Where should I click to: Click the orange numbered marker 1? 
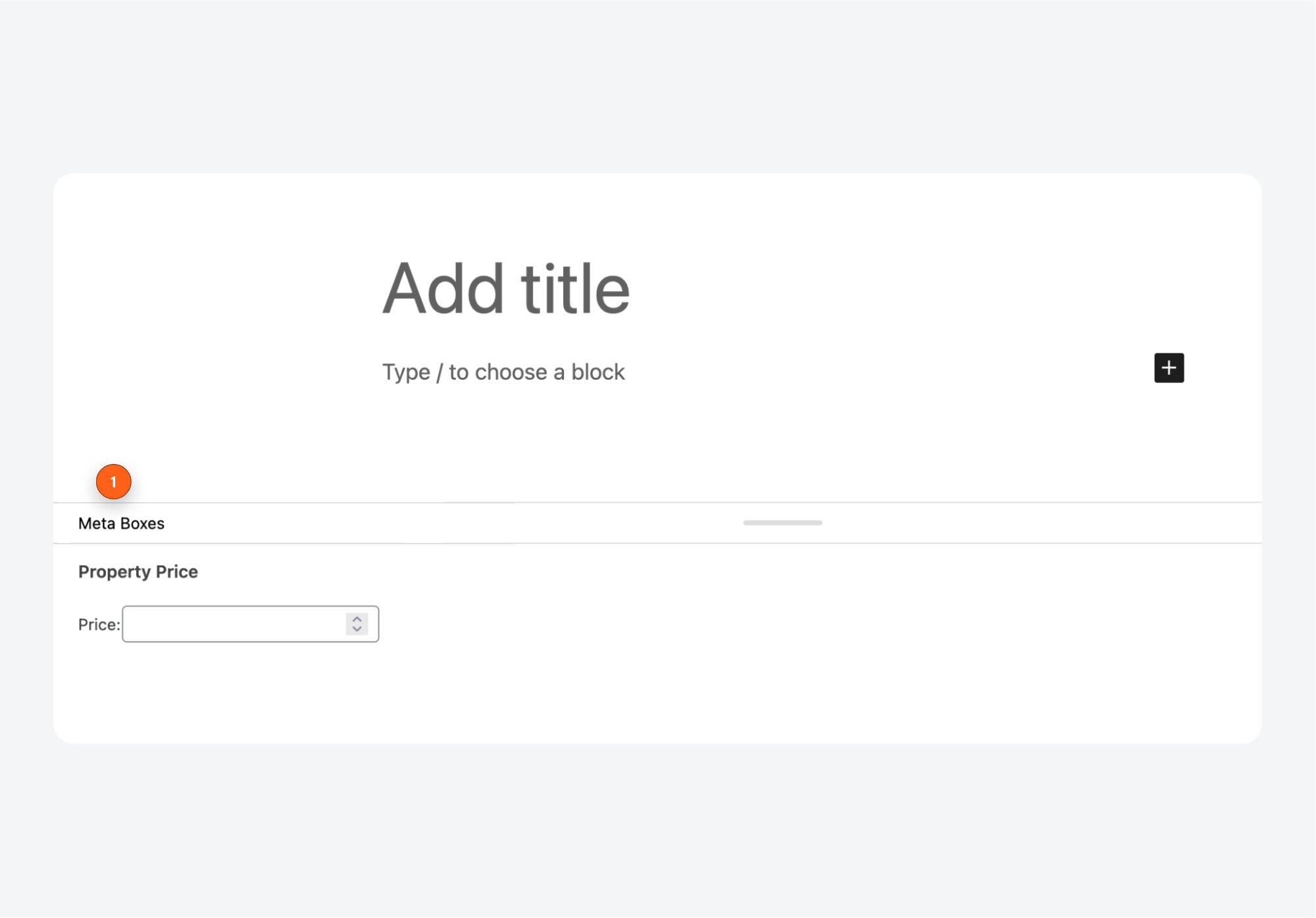[x=113, y=482]
